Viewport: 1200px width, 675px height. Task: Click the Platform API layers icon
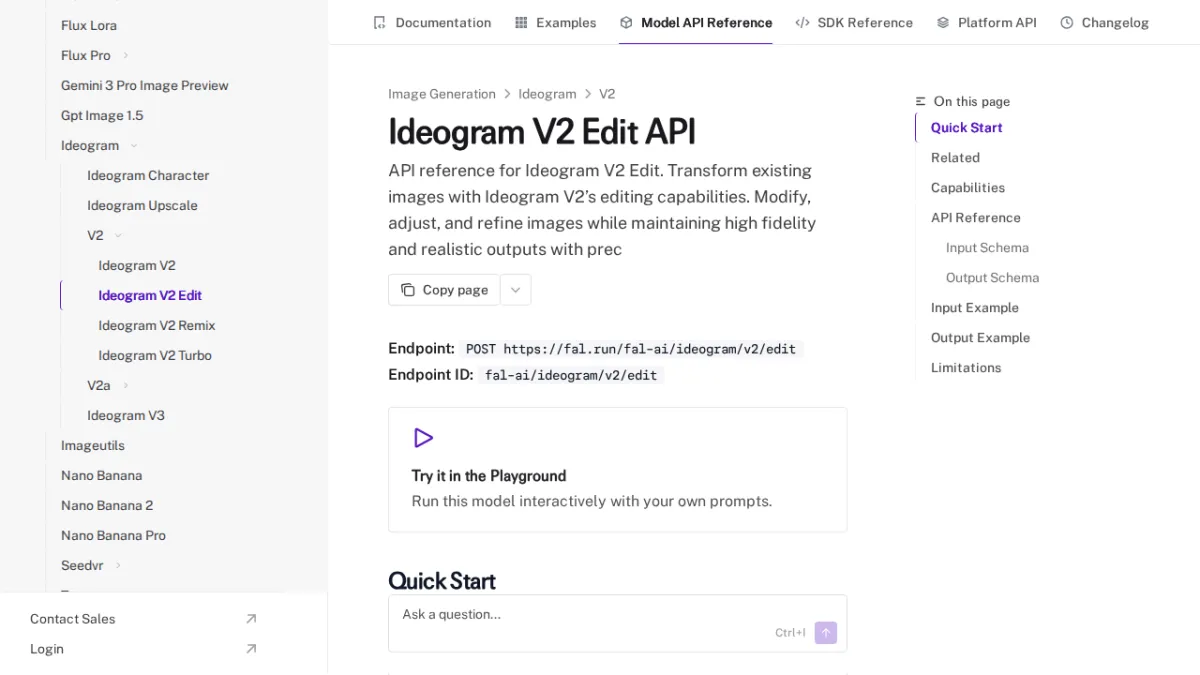coord(943,22)
